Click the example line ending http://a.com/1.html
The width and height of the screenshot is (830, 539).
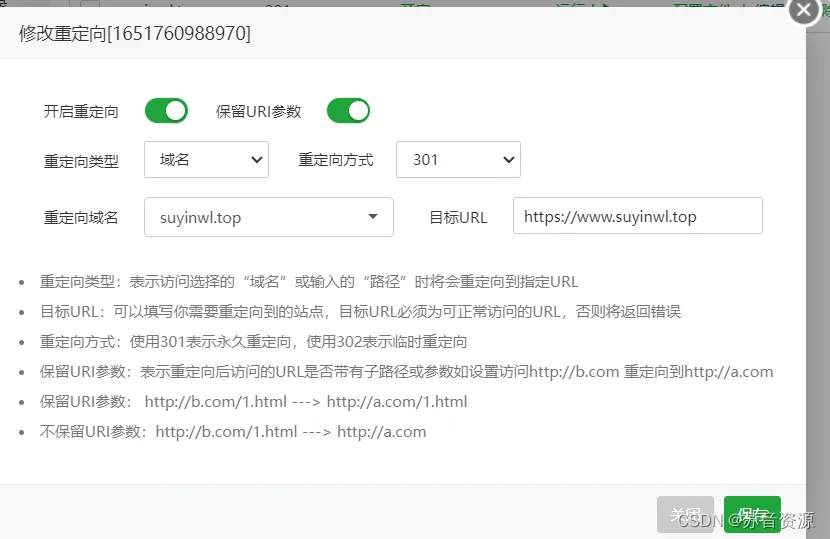pos(254,402)
